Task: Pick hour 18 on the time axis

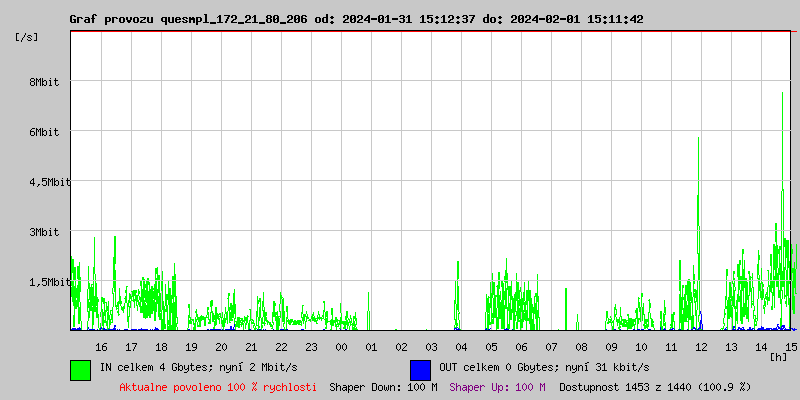Action: [x=161, y=346]
